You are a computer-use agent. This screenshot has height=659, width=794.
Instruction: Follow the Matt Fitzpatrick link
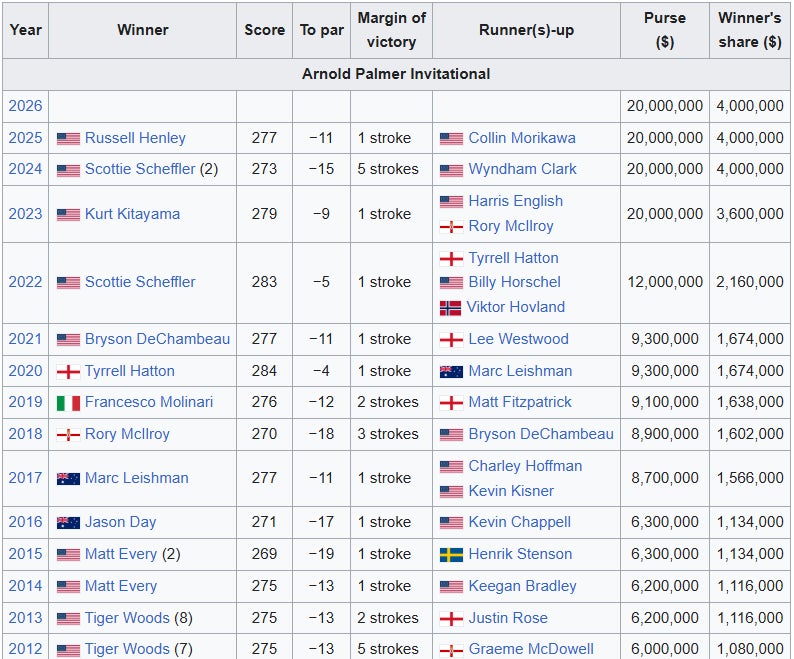click(520, 402)
